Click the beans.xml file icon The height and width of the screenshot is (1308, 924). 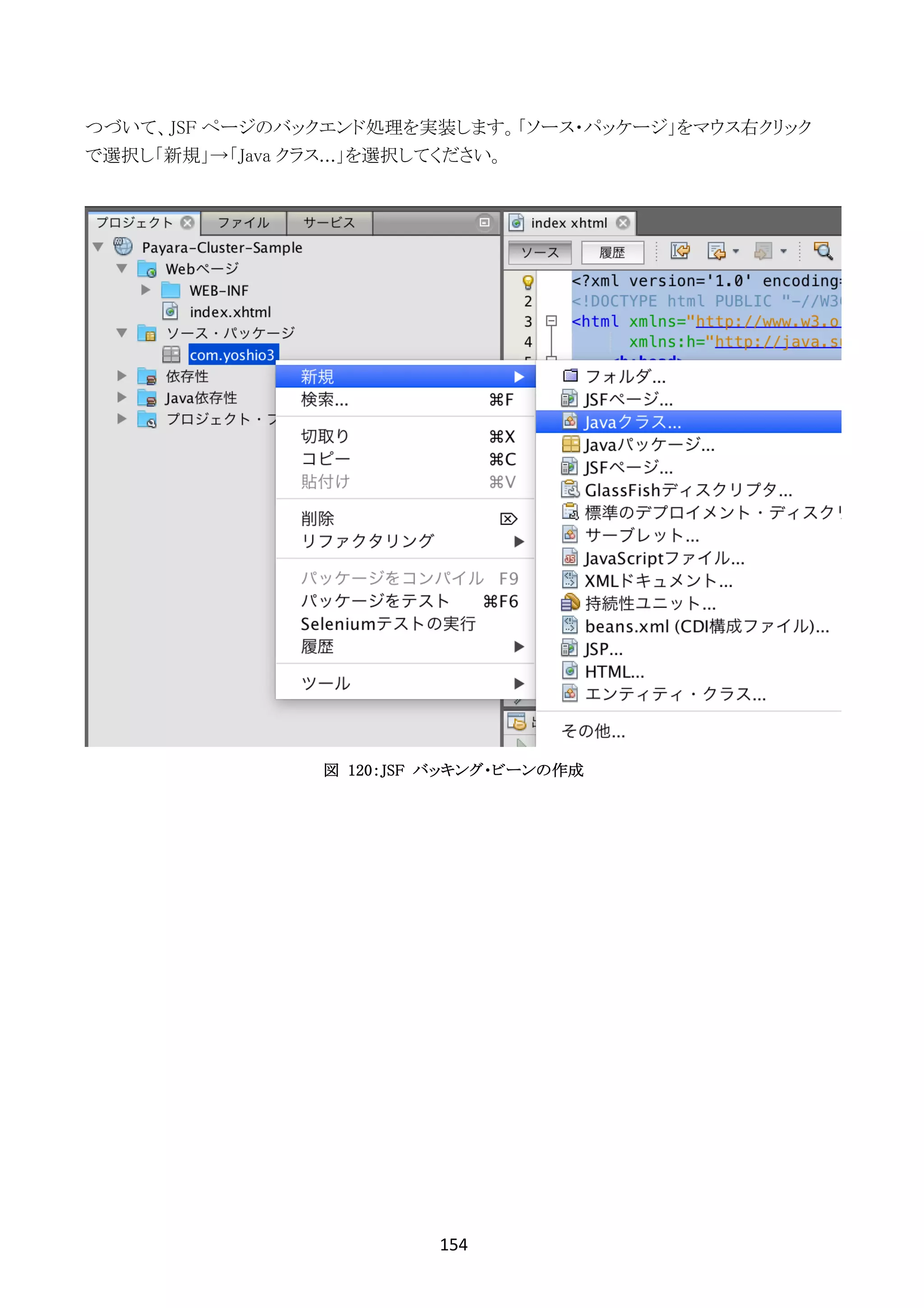click(570, 625)
